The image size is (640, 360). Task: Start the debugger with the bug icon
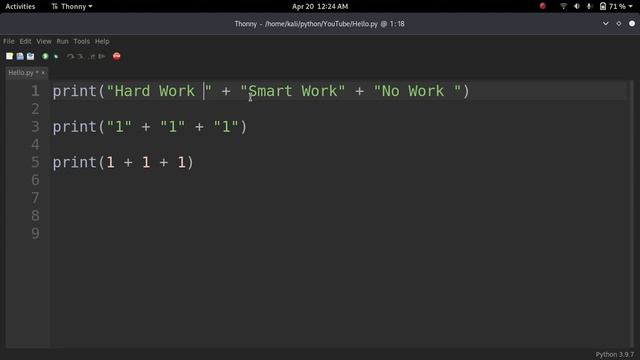click(56, 56)
